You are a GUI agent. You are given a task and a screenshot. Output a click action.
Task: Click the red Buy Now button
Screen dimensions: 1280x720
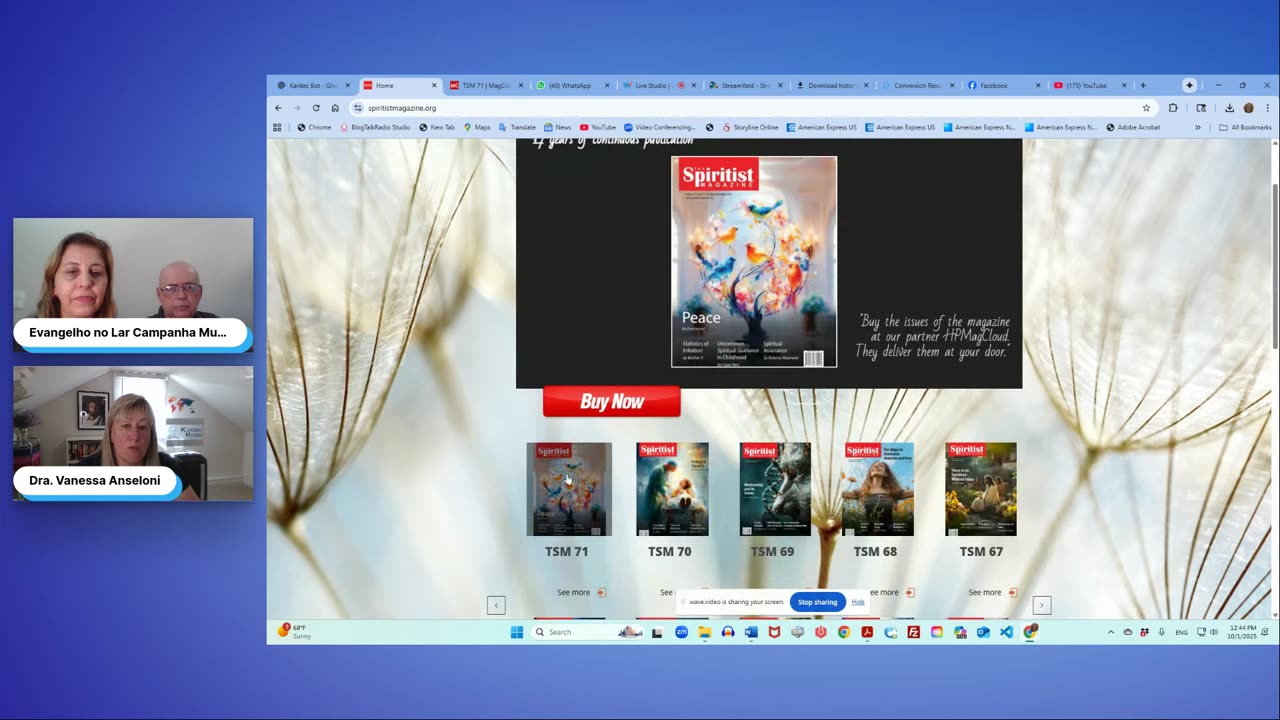612,402
